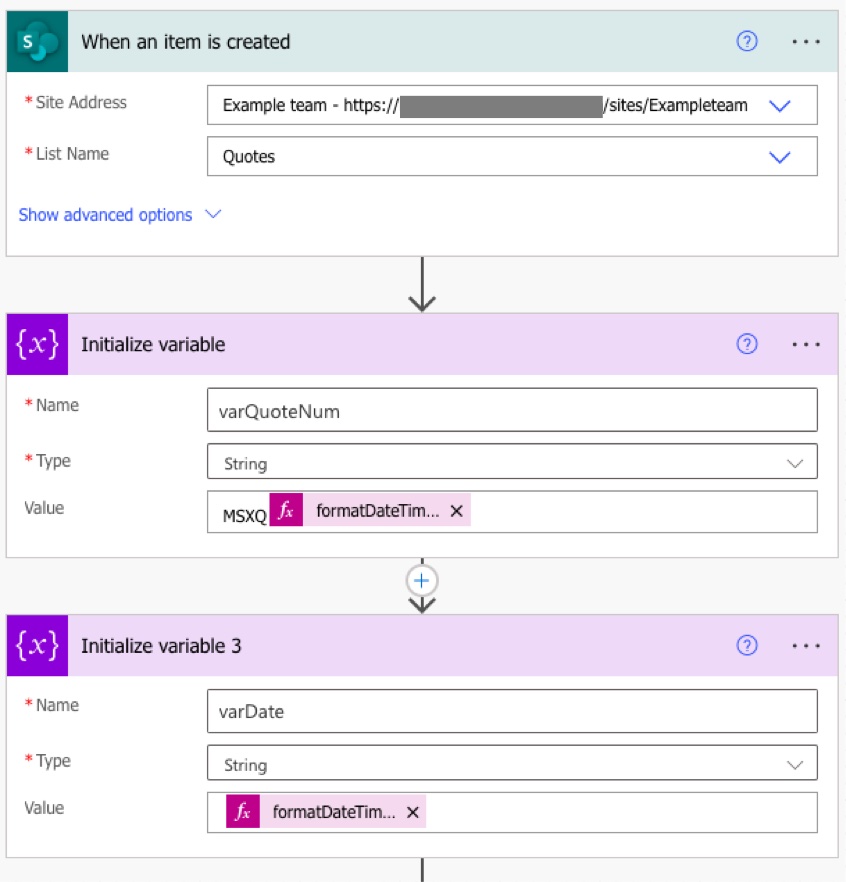846x882 pixels.
Task: Insert a new step with plus button
Action: tap(422, 581)
